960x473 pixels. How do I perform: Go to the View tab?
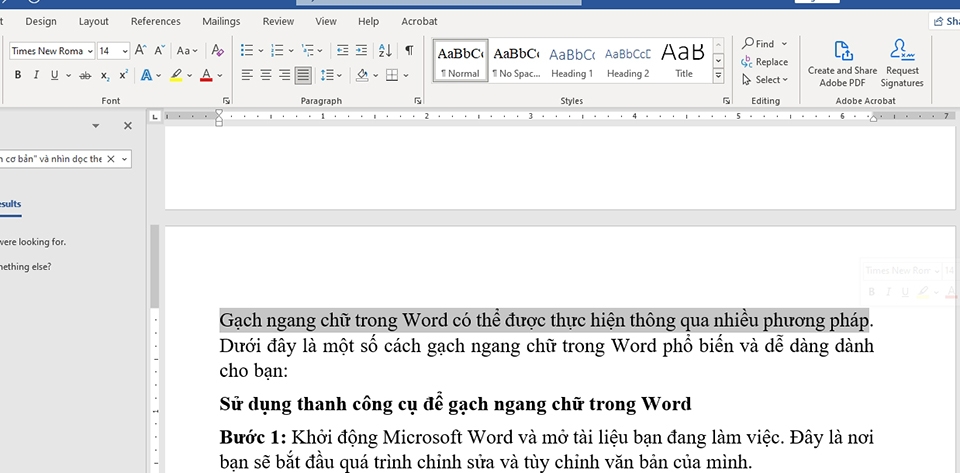[x=326, y=21]
